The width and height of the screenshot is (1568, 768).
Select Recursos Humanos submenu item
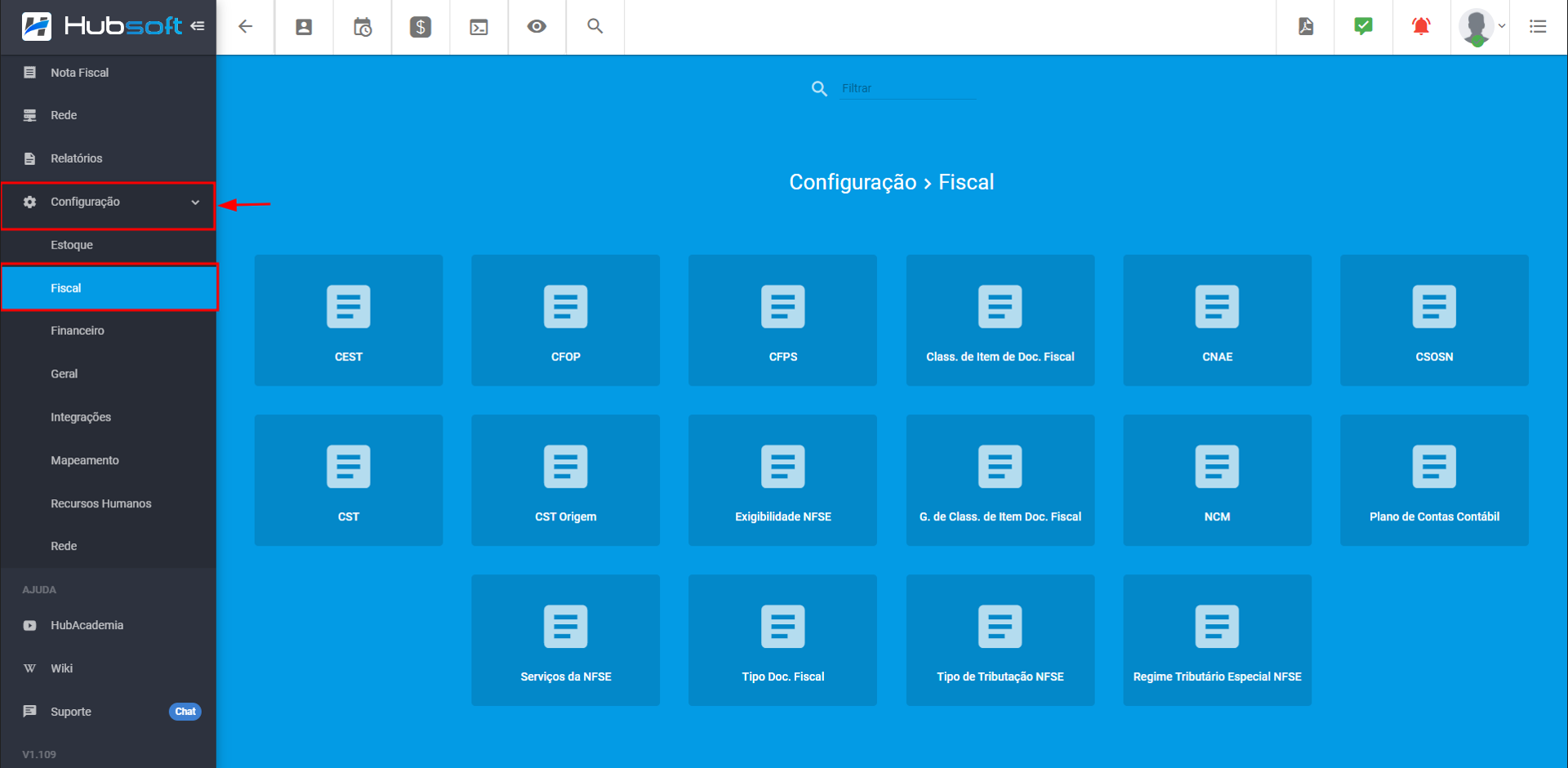pos(108,503)
